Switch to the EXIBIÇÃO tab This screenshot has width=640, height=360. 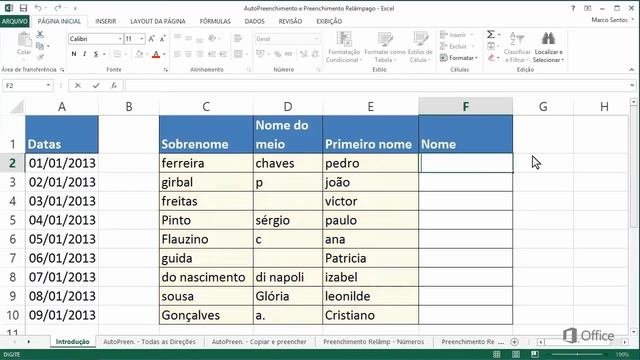(x=329, y=21)
